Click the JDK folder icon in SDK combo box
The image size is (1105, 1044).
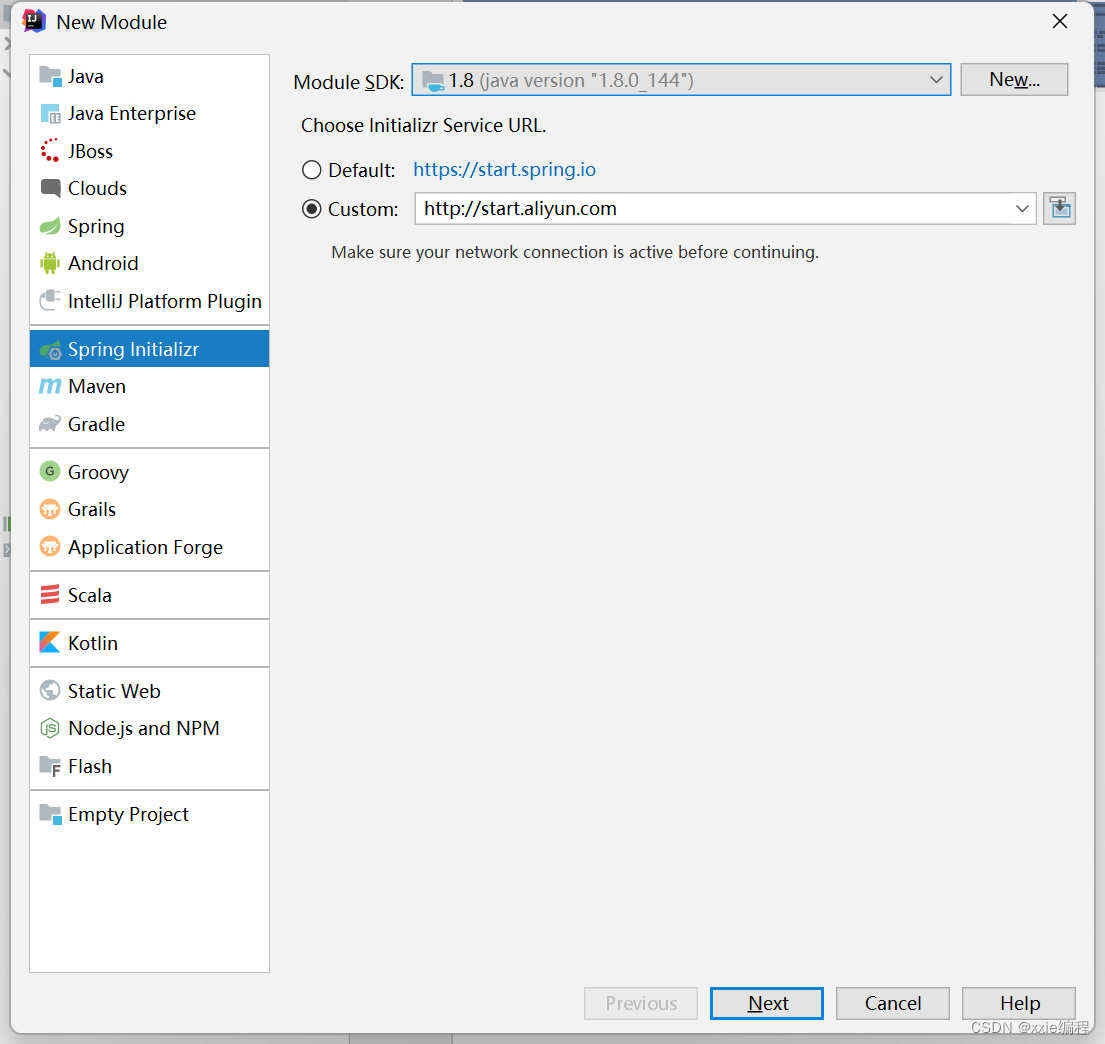tap(433, 80)
